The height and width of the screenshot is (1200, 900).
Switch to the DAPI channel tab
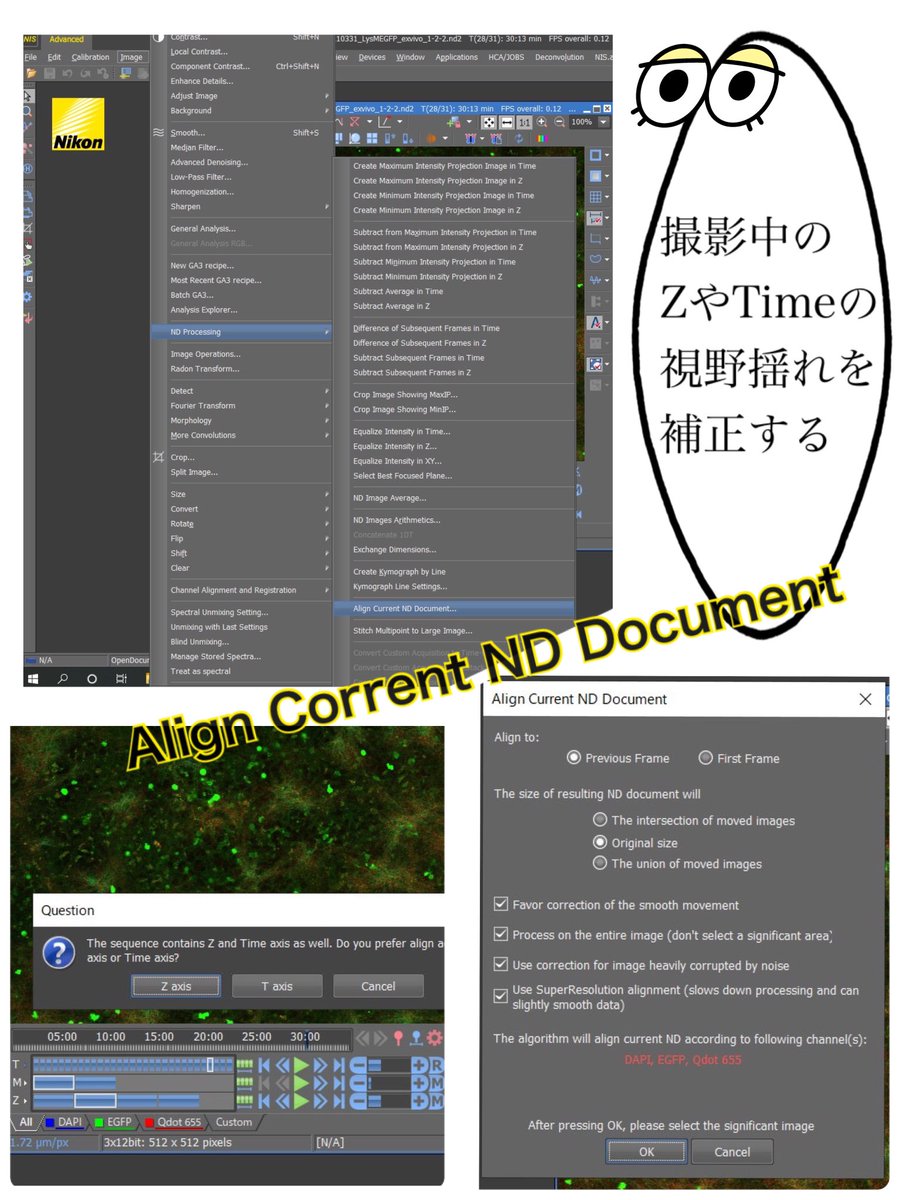[63, 1122]
